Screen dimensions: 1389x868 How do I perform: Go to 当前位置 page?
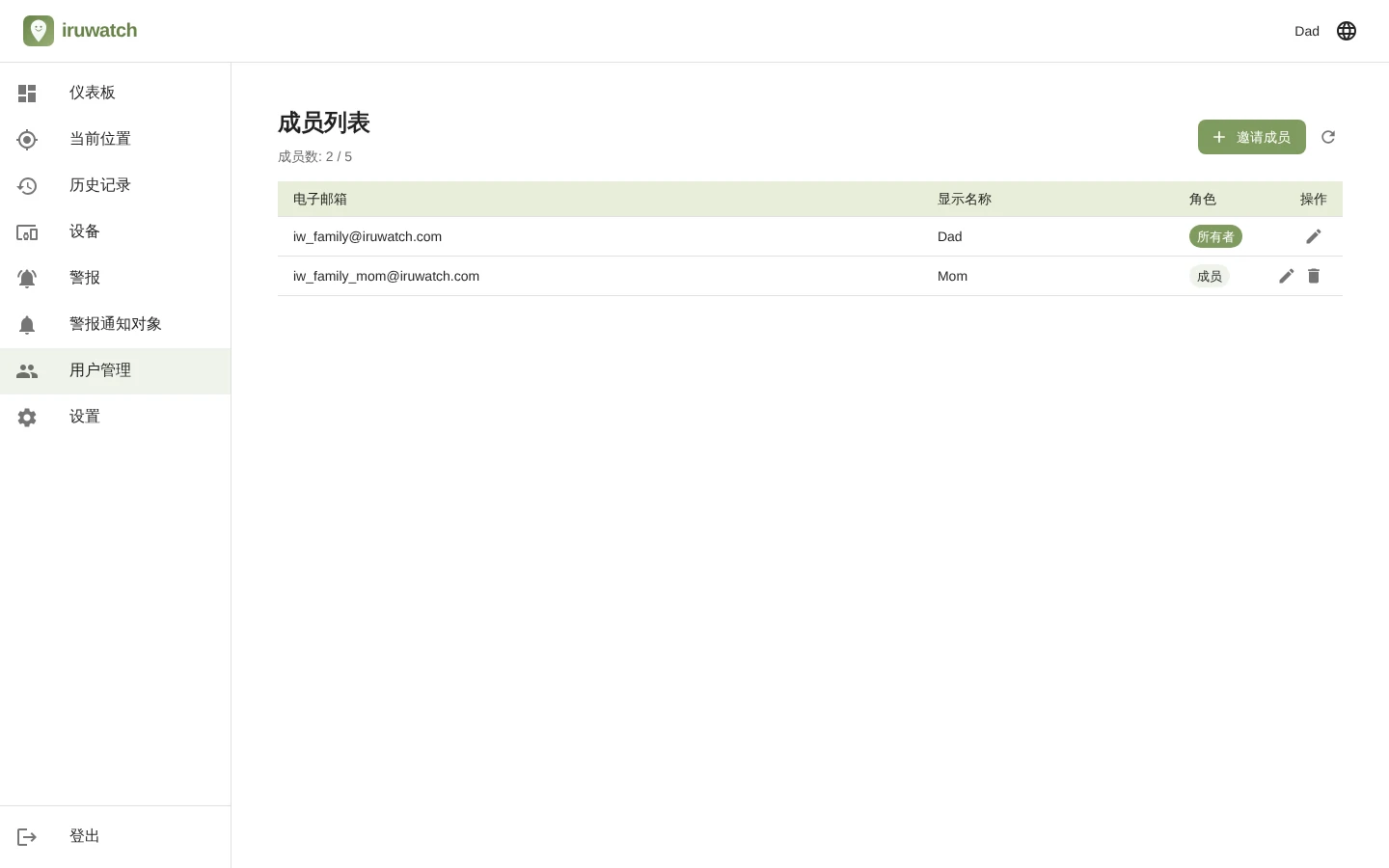(115, 139)
